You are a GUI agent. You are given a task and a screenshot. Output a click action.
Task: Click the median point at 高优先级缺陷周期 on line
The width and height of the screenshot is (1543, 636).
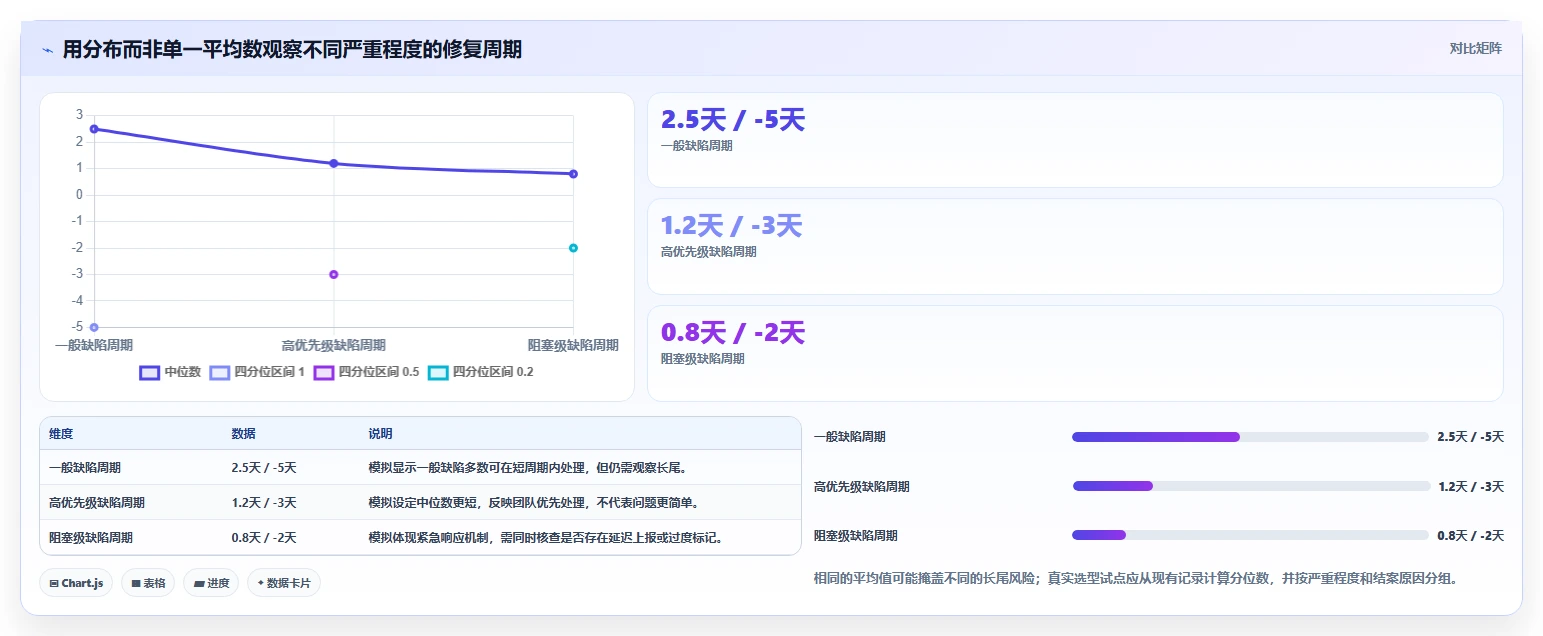click(x=334, y=163)
